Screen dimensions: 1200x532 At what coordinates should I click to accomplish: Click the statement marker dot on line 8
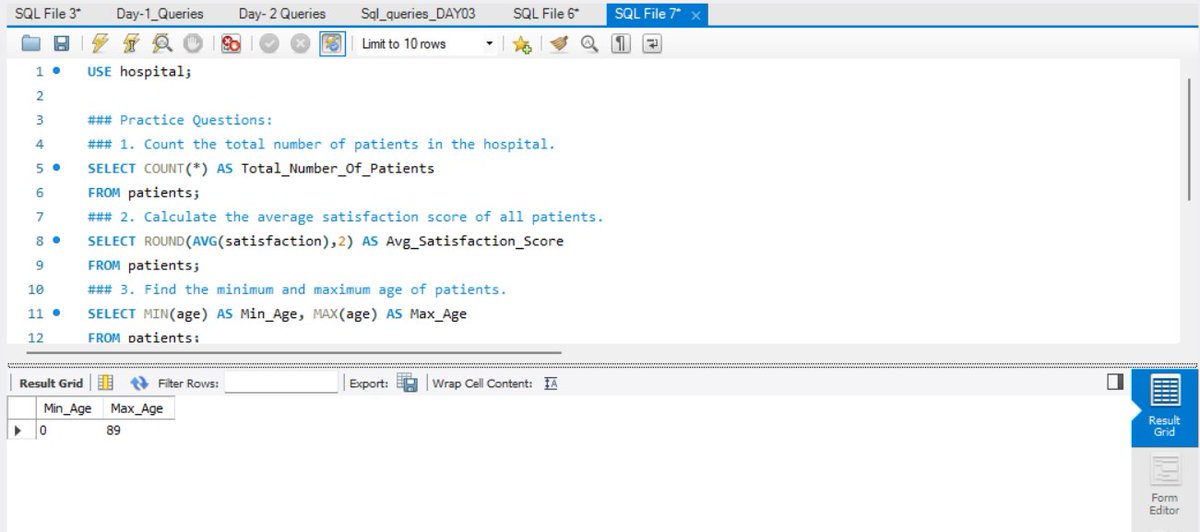[x=56, y=241]
